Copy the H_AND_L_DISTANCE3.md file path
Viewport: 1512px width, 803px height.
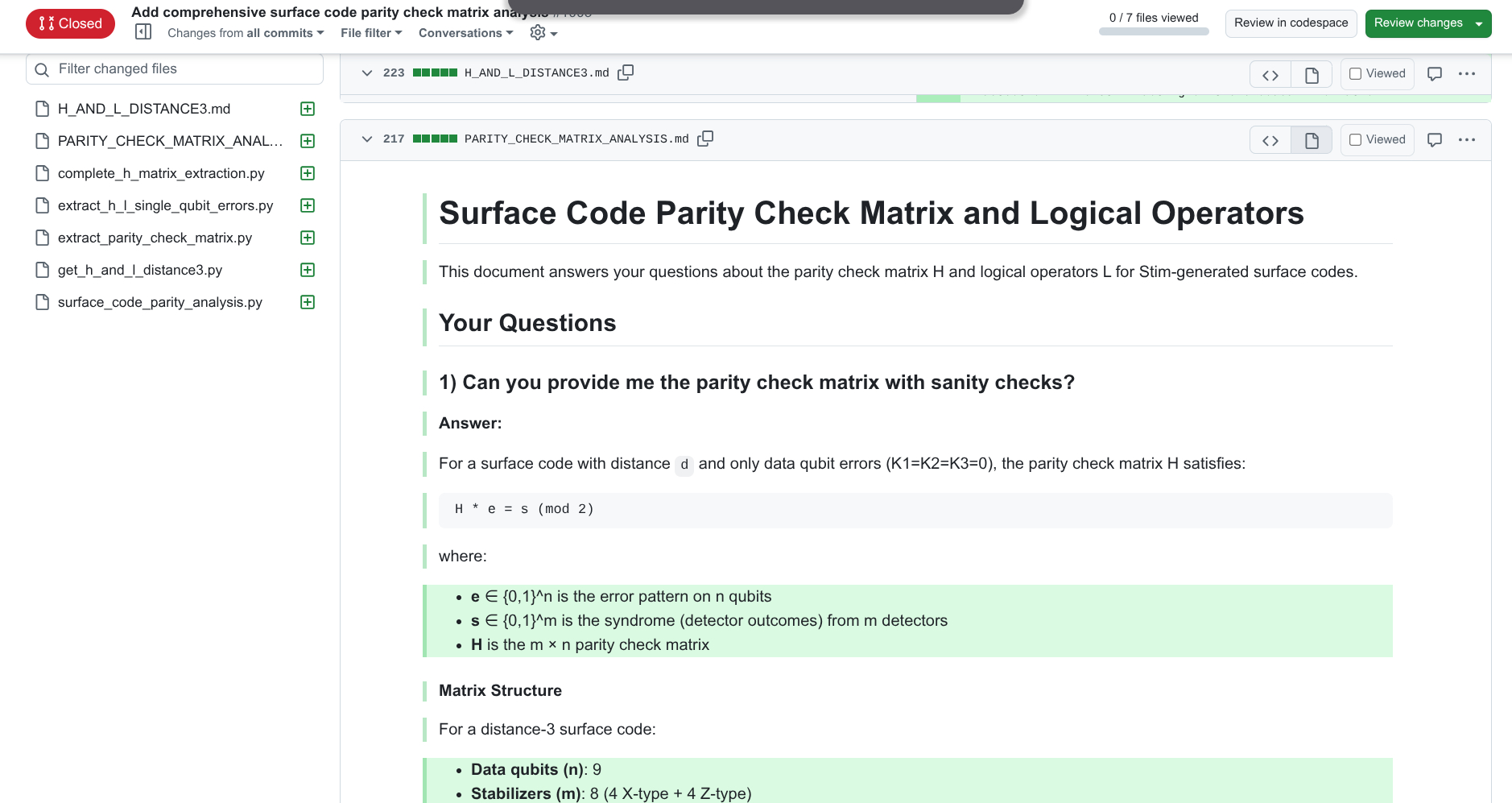point(626,72)
